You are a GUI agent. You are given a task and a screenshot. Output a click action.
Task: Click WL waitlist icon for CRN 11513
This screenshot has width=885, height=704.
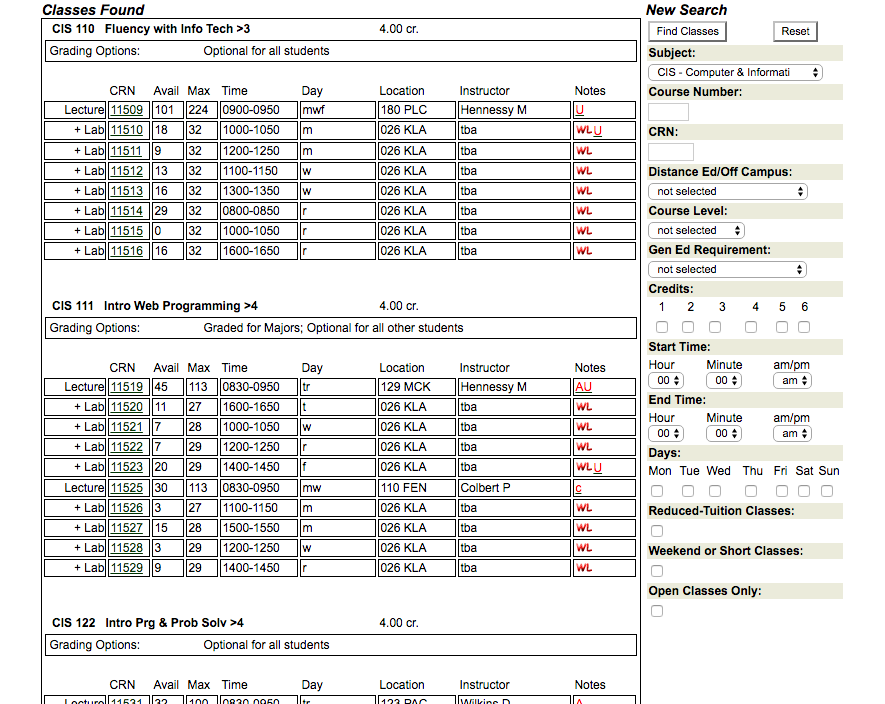(x=584, y=191)
